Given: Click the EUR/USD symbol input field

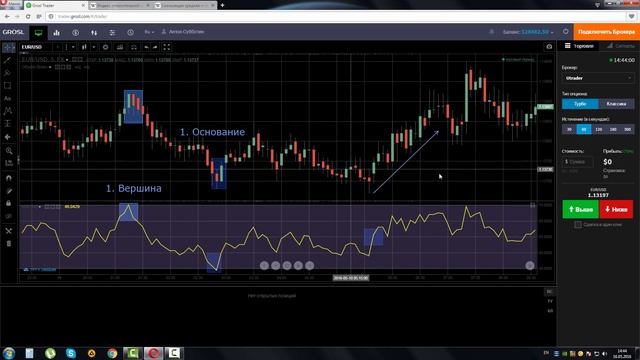Looking at the screenshot, I should [x=37, y=47].
